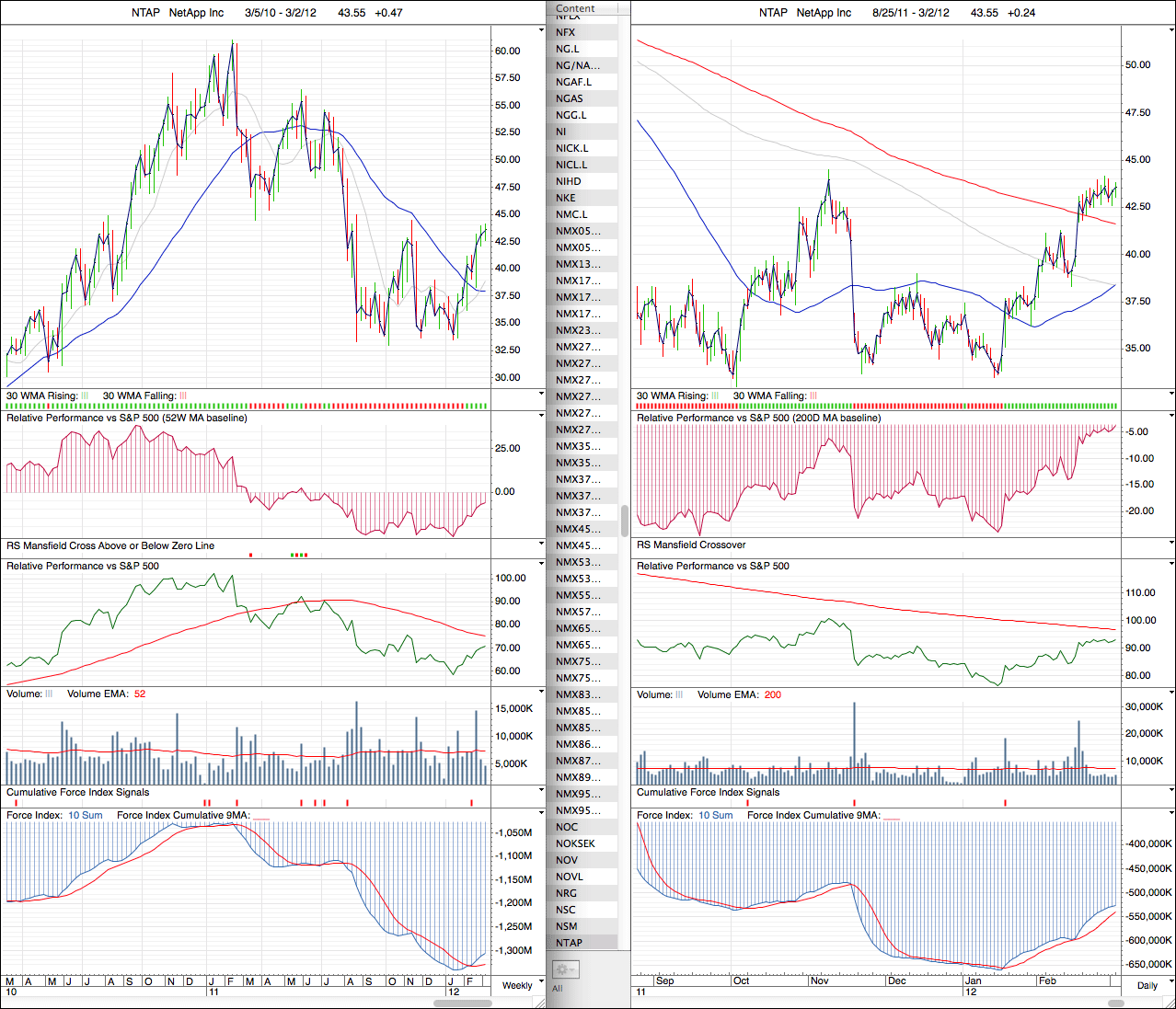Open weekly Volume panel menu arrow
This screenshot has width=1176, height=1009.
(x=541, y=694)
